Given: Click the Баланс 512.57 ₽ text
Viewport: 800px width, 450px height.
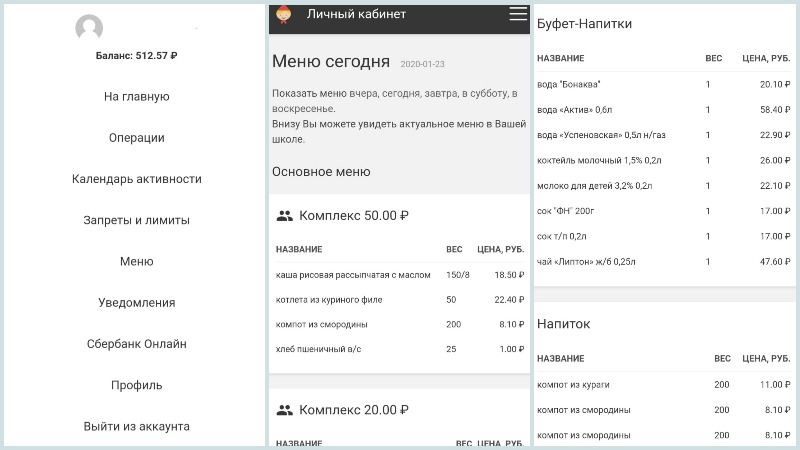Looking at the screenshot, I should pyautogui.click(x=136, y=56).
